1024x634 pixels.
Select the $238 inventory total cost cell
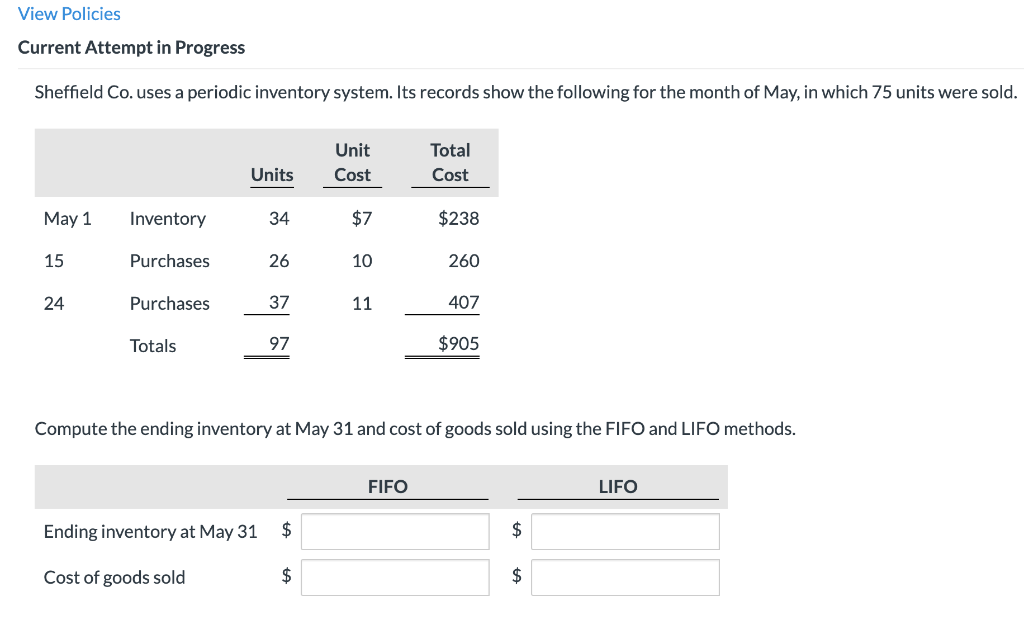[x=458, y=218]
